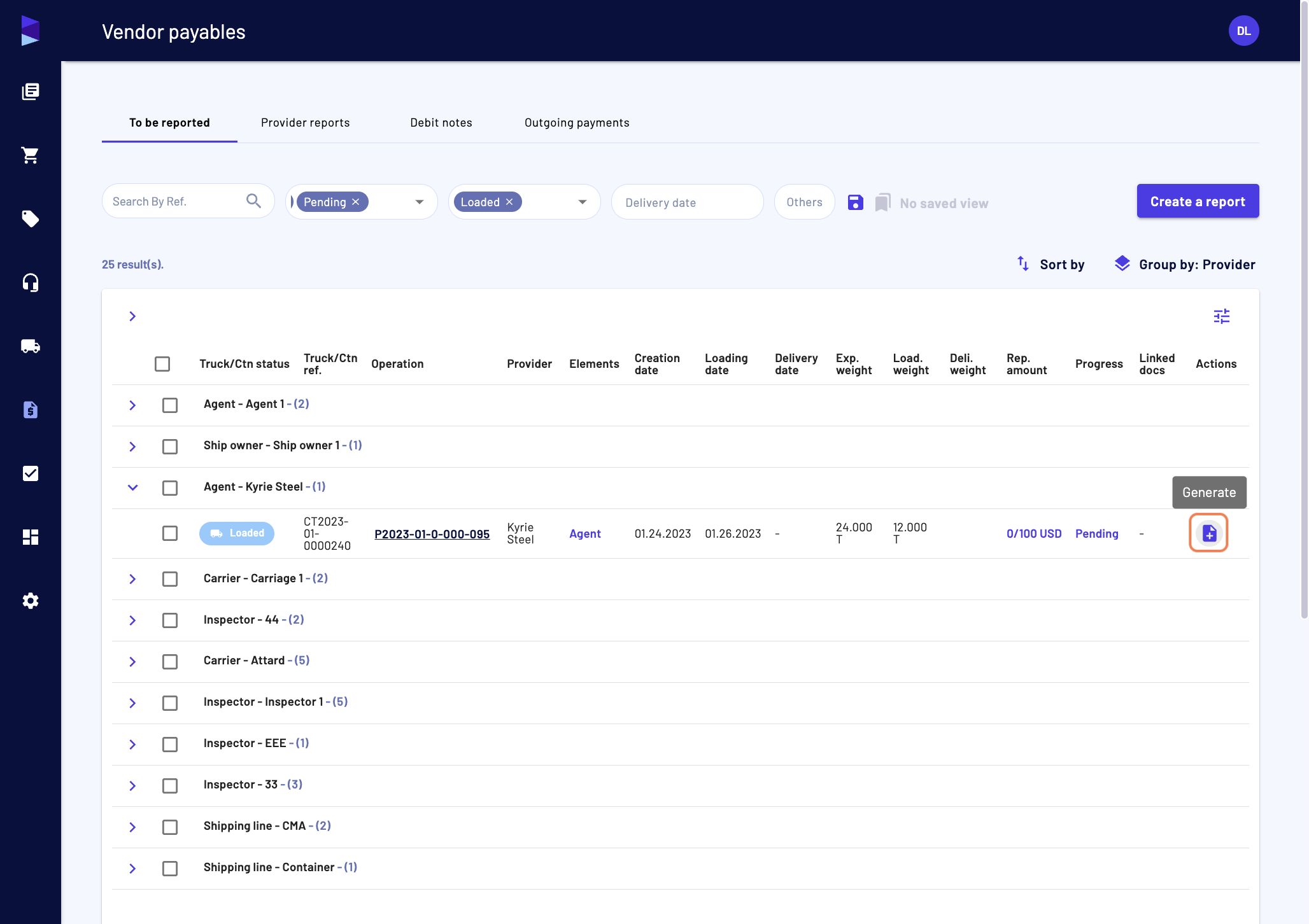Check the Shipping line - CMA checkbox

[169, 827]
